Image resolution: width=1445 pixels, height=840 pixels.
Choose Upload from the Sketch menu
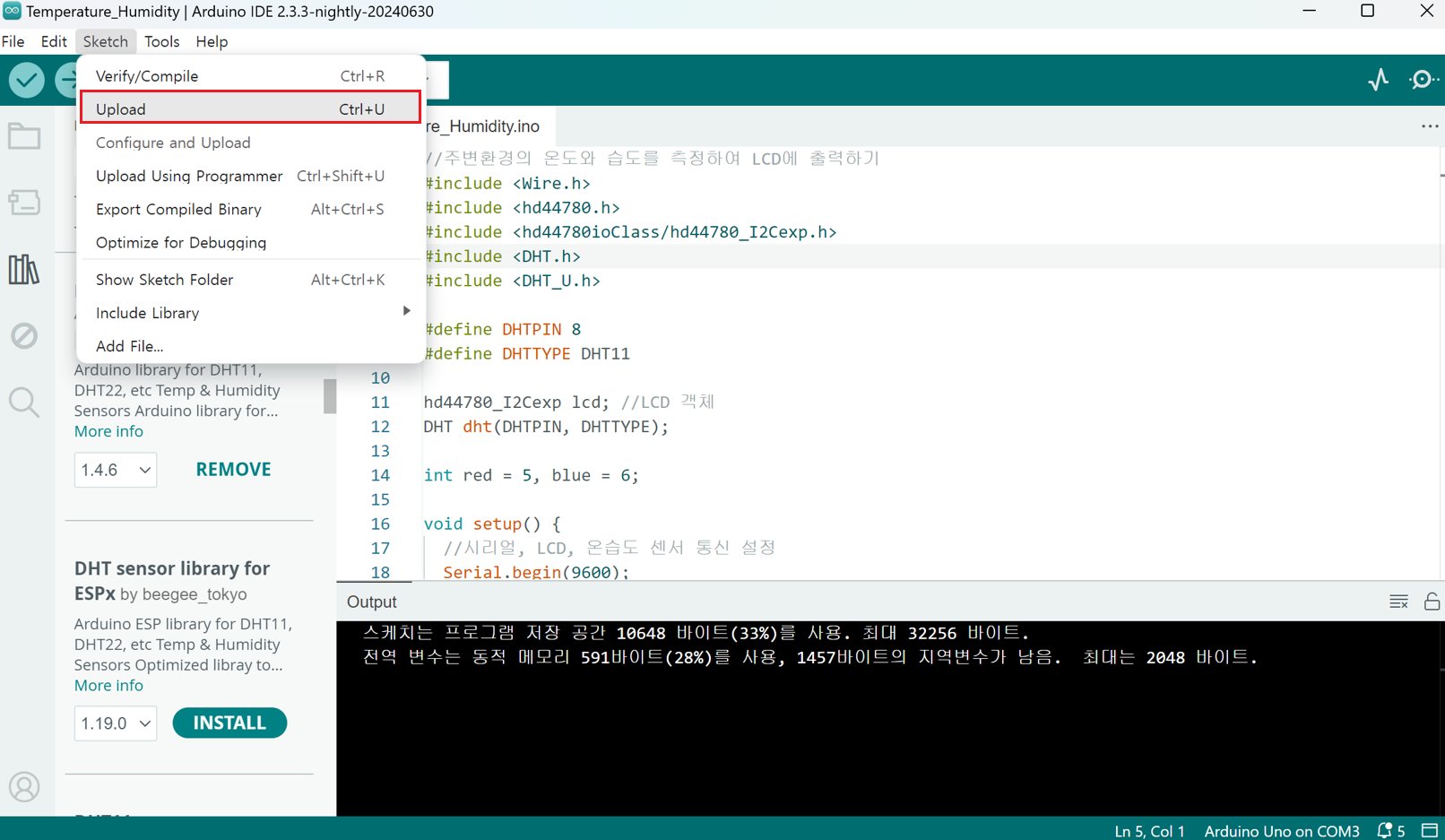pyautogui.click(x=250, y=108)
